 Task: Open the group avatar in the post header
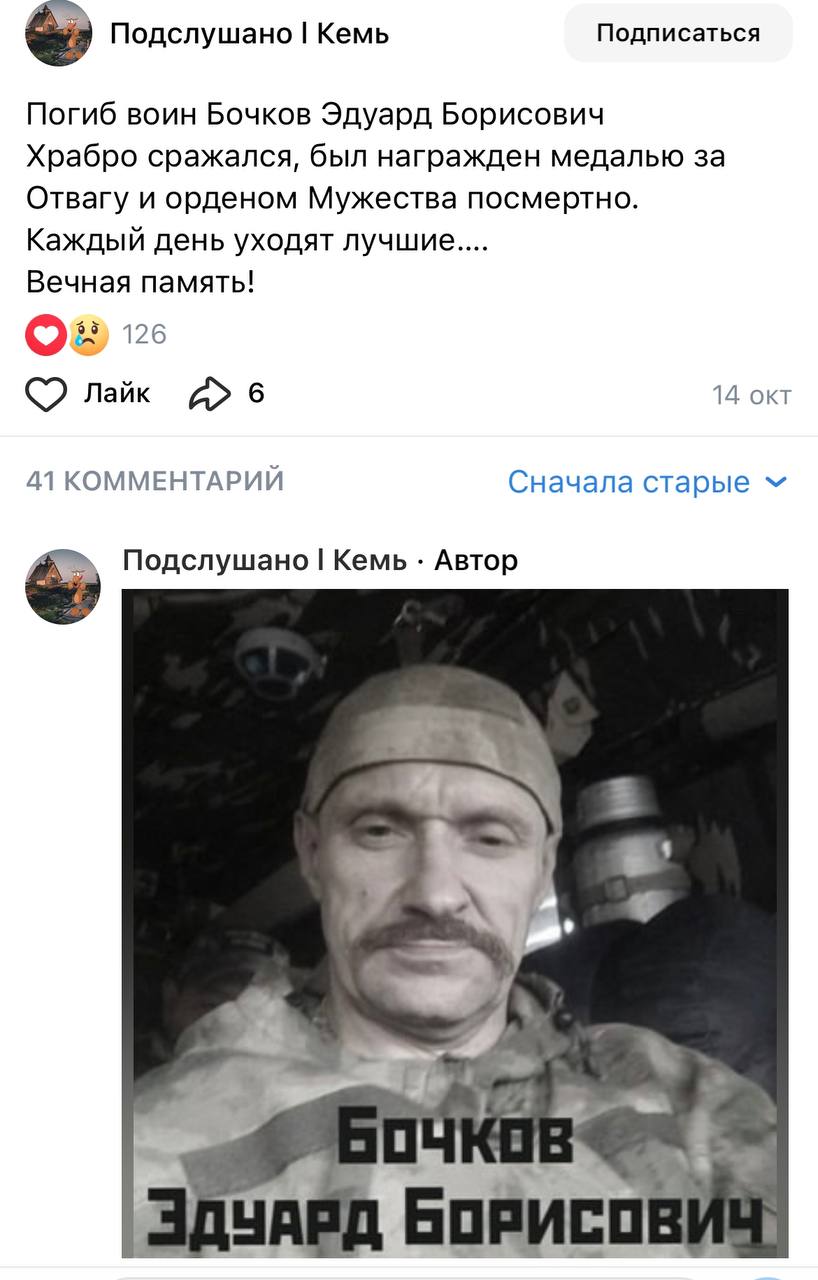tap(59, 33)
